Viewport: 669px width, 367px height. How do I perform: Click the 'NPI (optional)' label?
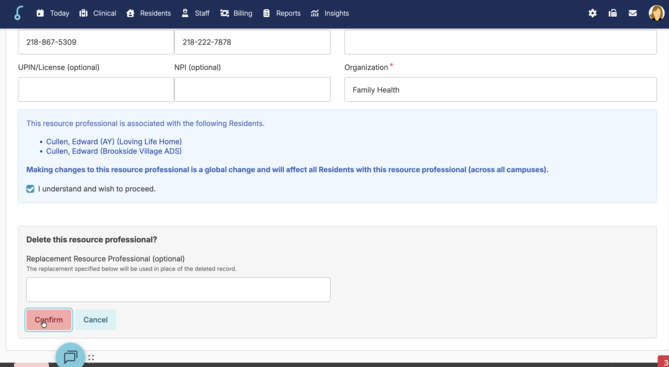pyautogui.click(x=198, y=67)
